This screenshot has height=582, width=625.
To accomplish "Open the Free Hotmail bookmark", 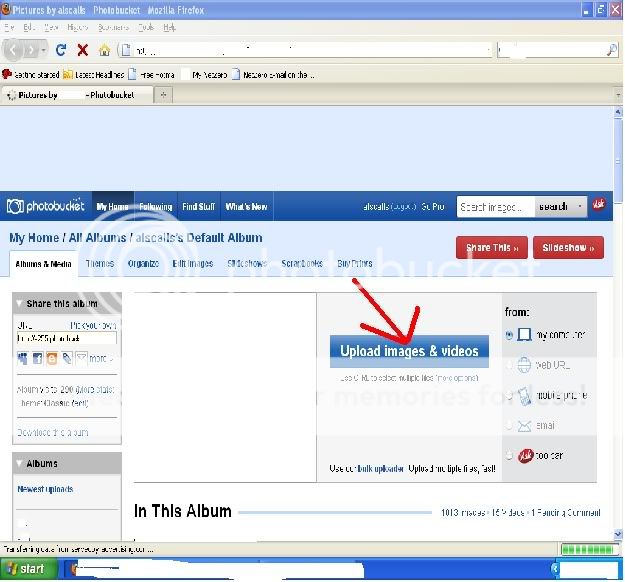I will (x=151, y=75).
